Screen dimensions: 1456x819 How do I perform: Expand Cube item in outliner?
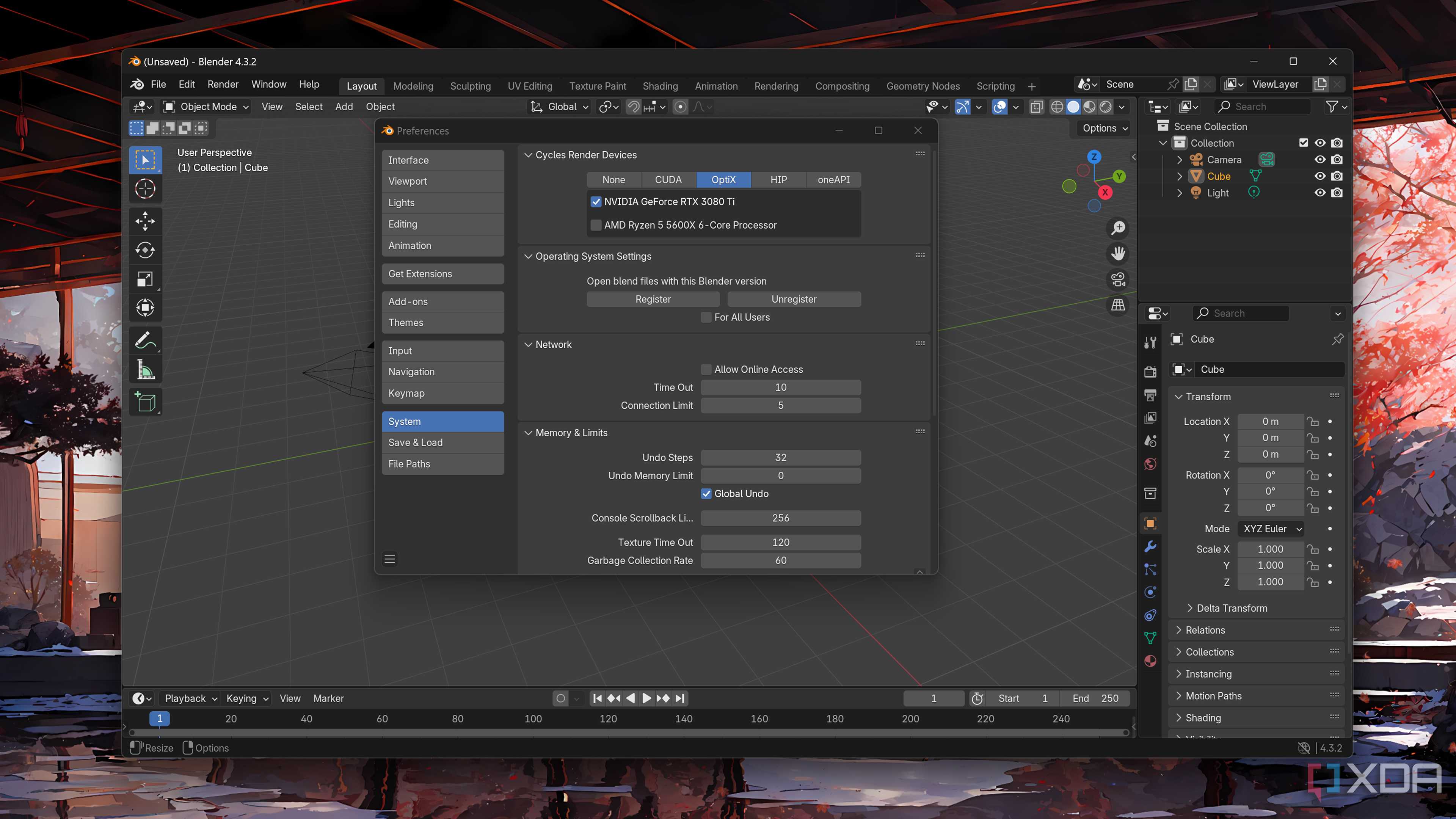(1180, 176)
